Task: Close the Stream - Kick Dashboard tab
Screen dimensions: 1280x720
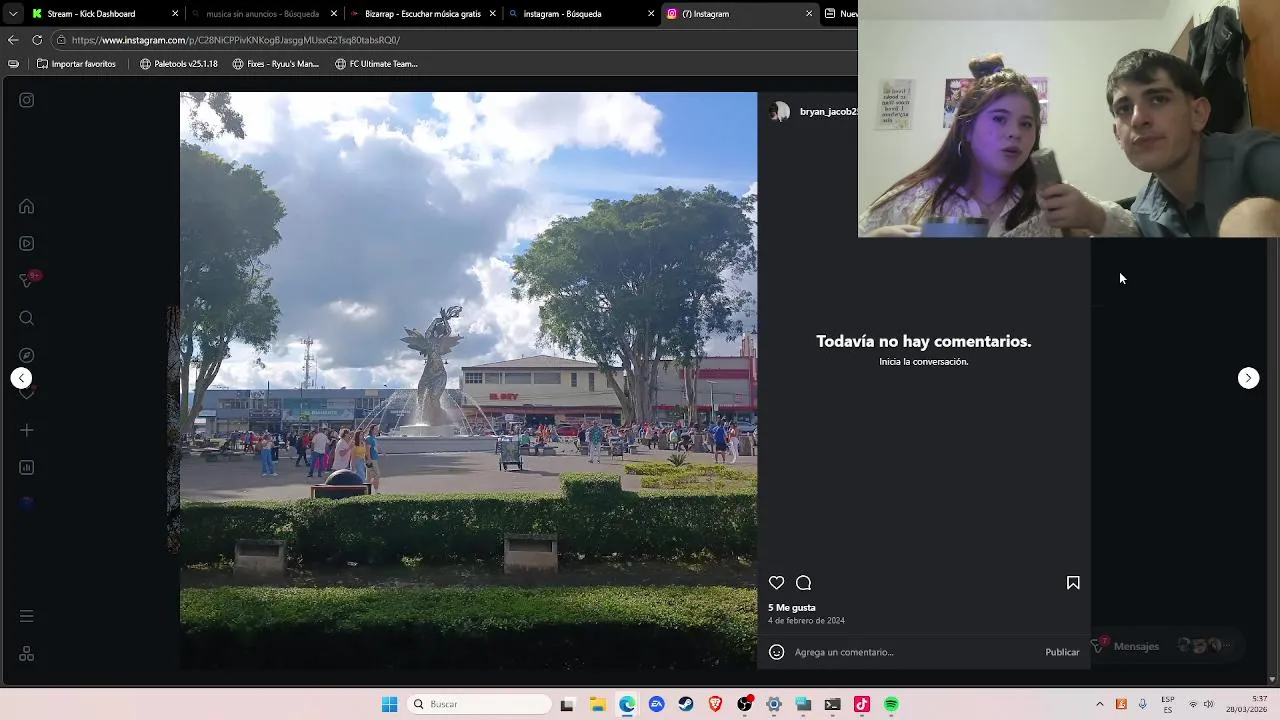Action: point(175,14)
